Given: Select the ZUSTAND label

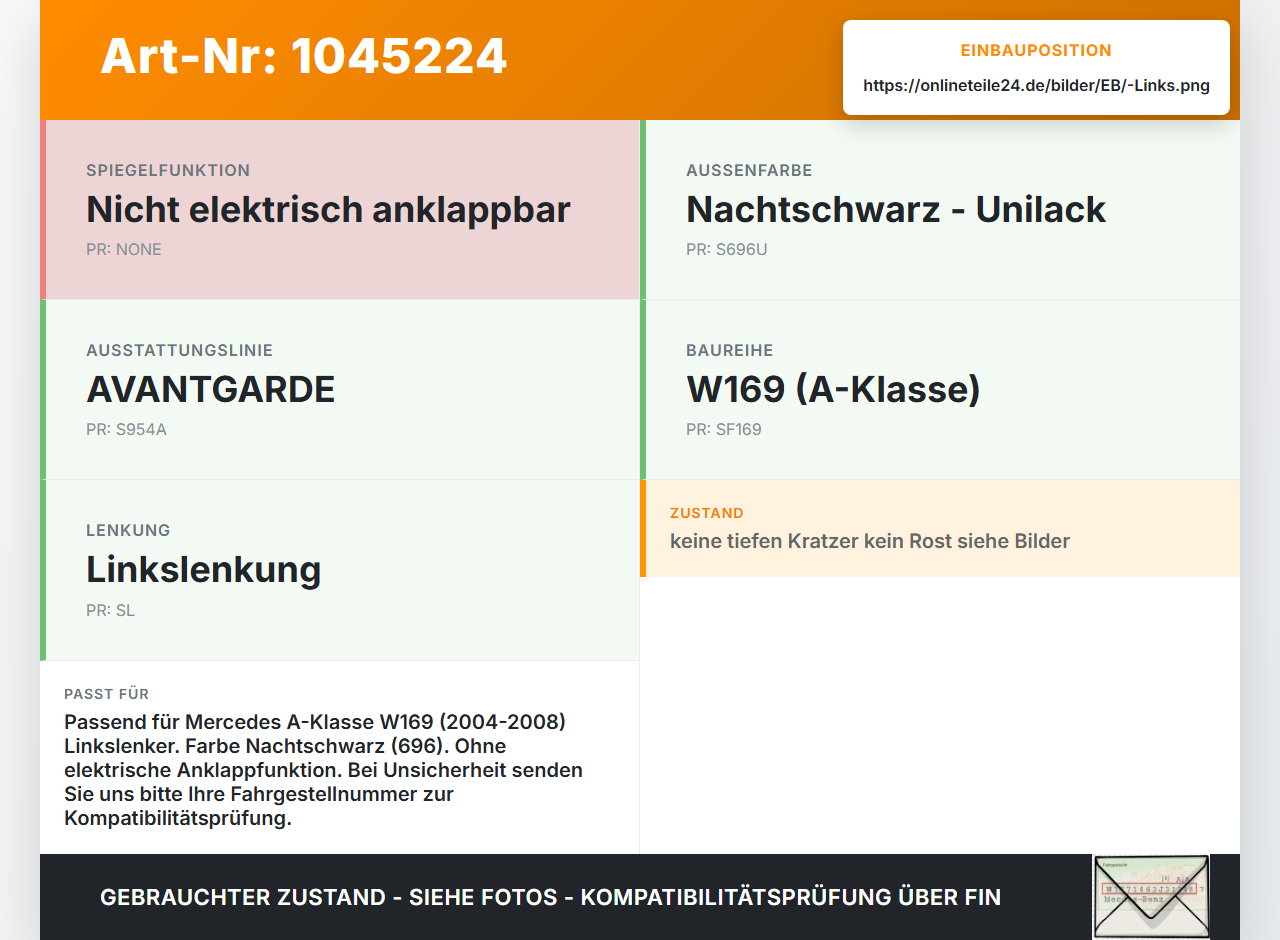Looking at the screenshot, I should tap(707, 513).
